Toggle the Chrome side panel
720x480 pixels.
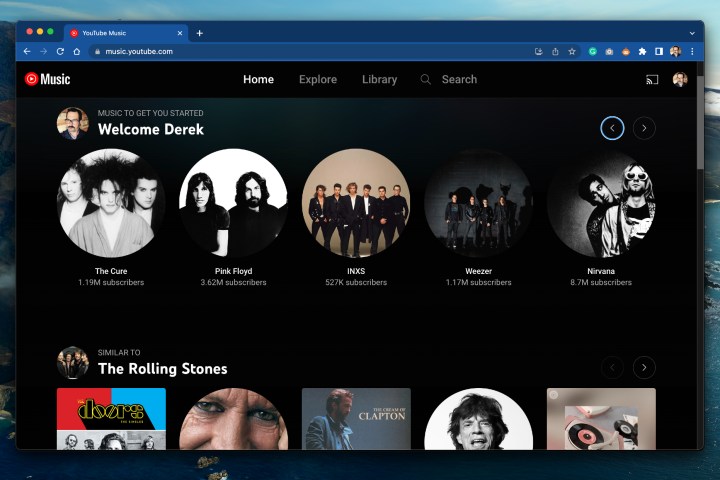pos(659,51)
